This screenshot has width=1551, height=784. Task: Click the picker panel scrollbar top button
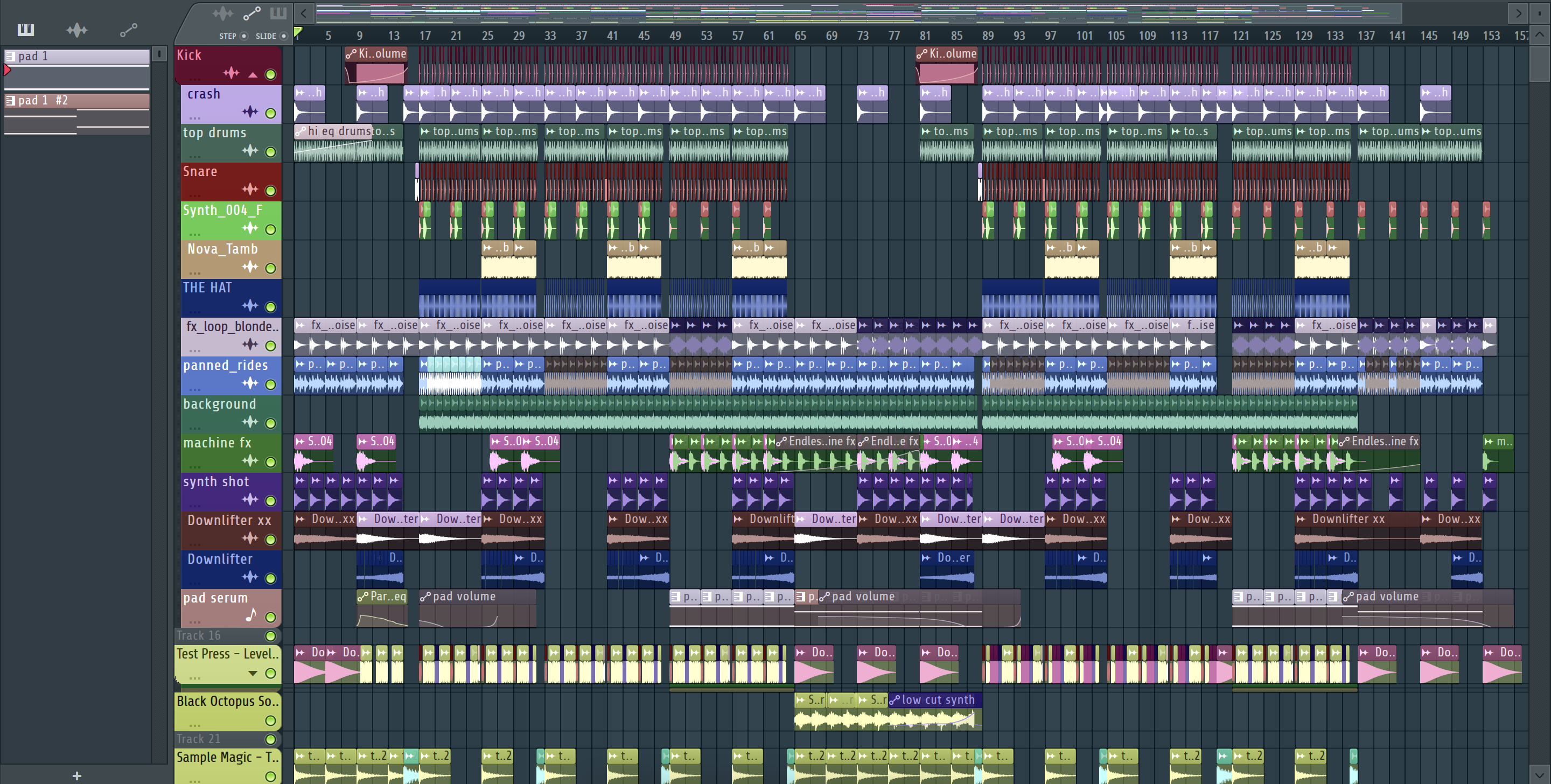[x=159, y=54]
